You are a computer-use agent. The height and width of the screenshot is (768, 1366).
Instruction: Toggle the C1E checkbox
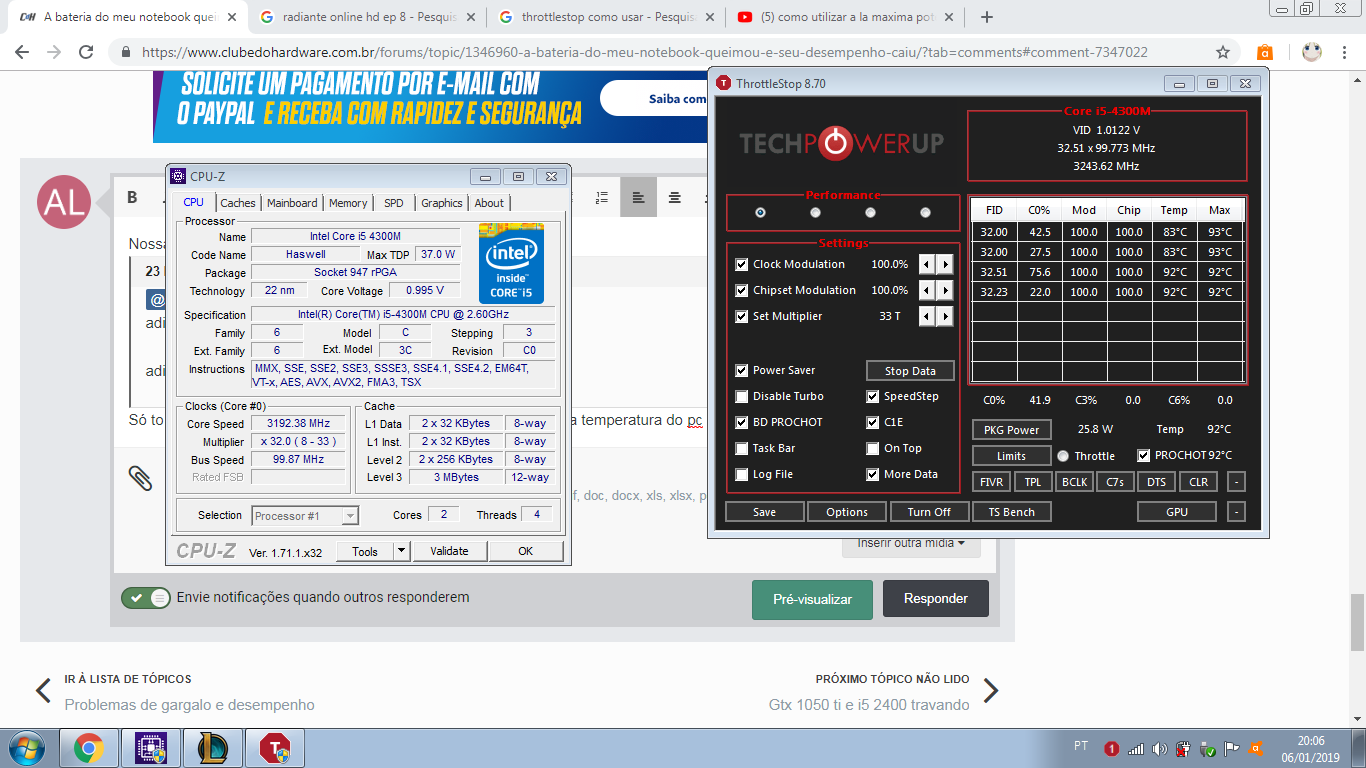coord(873,422)
